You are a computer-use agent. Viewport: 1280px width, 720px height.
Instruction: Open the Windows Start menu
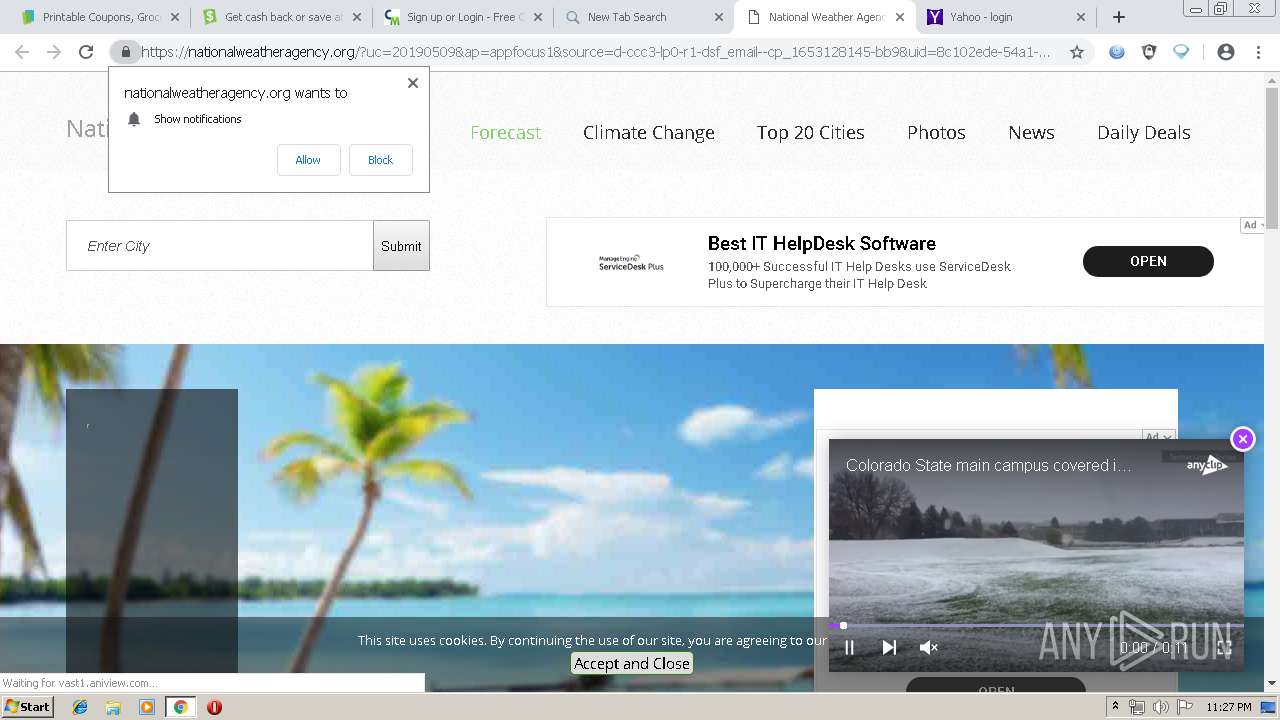pyautogui.click(x=27, y=707)
